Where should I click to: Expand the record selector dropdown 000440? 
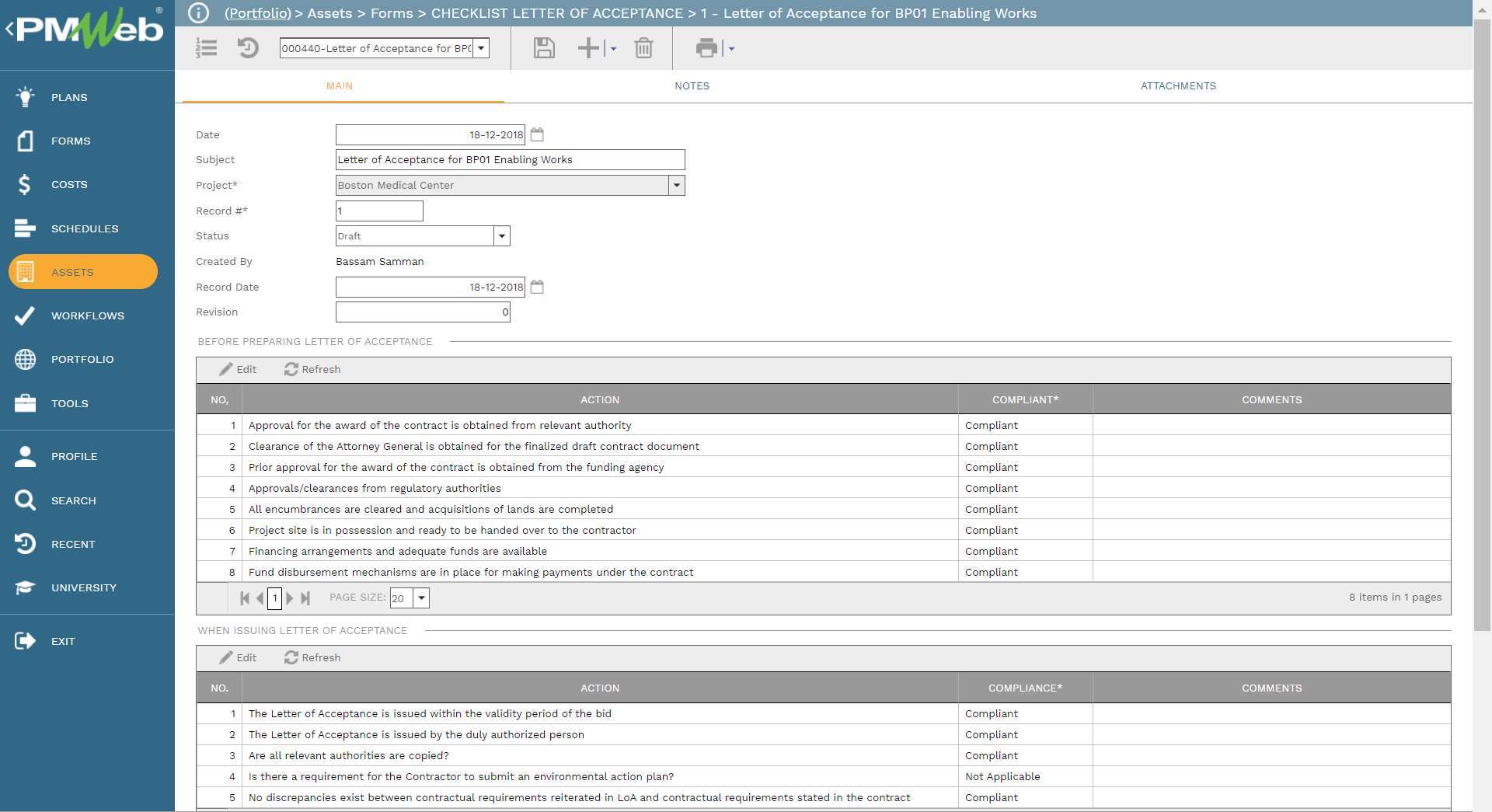tap(481, 48)
